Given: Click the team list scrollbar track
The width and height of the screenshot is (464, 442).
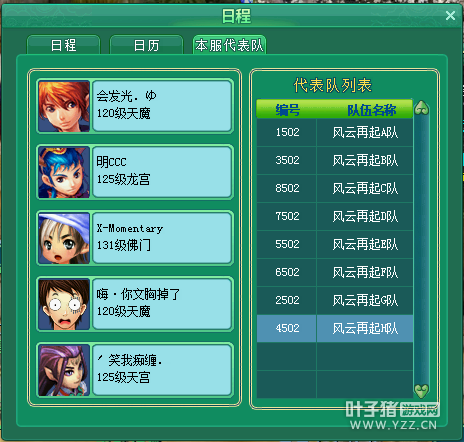Looking at the screenshot, I should click(421, 249).
